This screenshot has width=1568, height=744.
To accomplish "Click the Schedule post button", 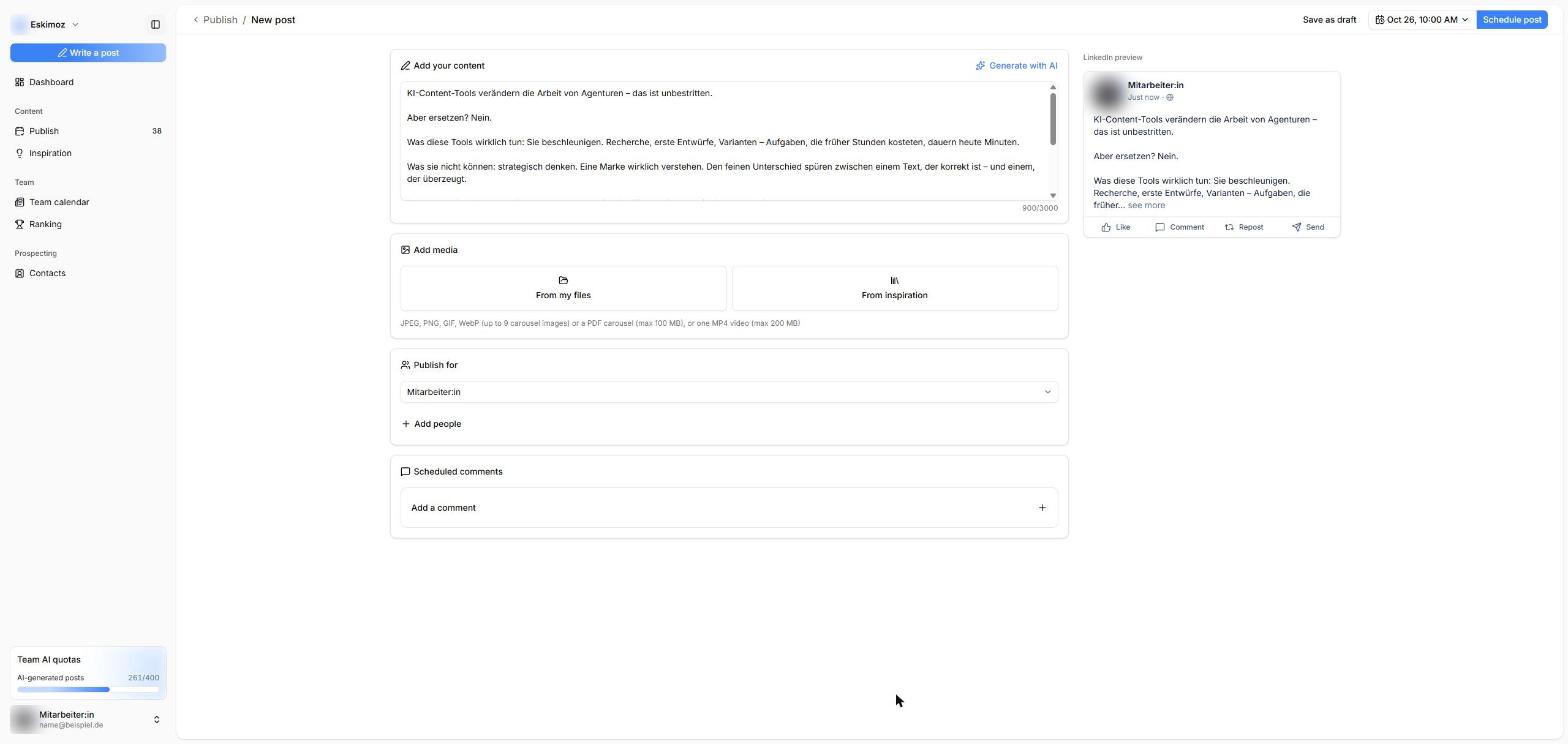I will coord(1512,20).
